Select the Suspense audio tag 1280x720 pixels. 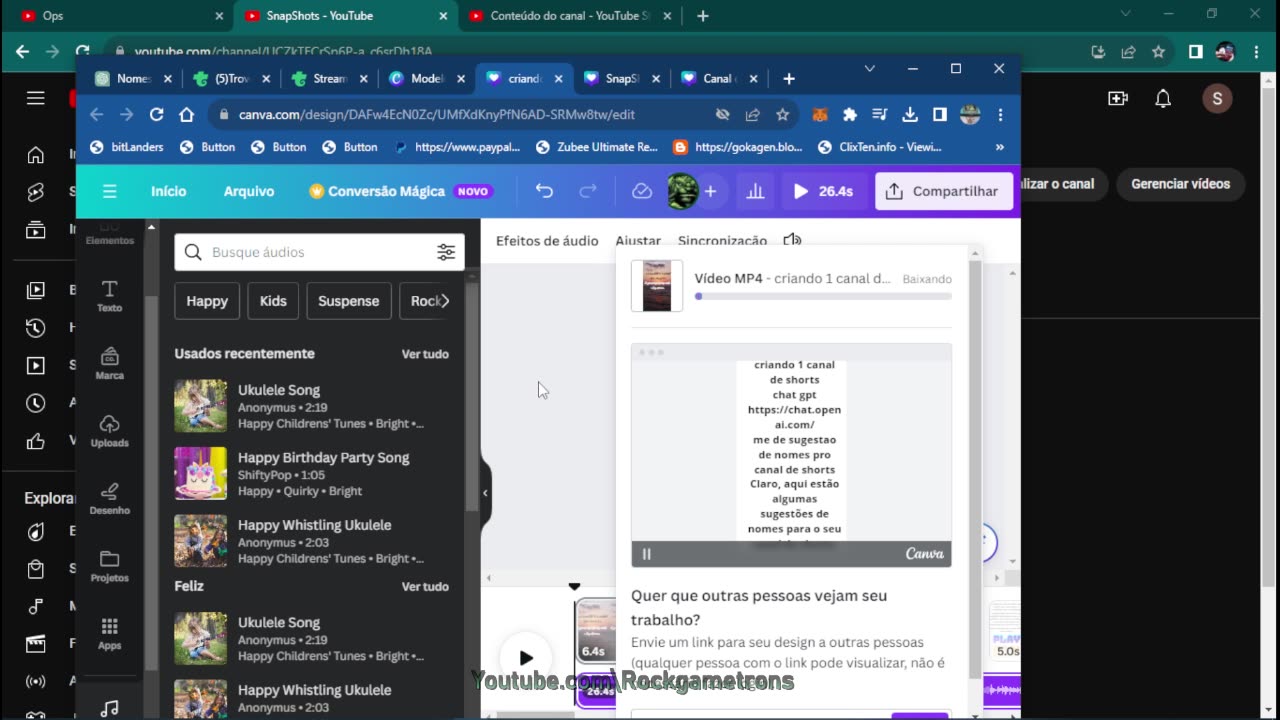[348, 301]
